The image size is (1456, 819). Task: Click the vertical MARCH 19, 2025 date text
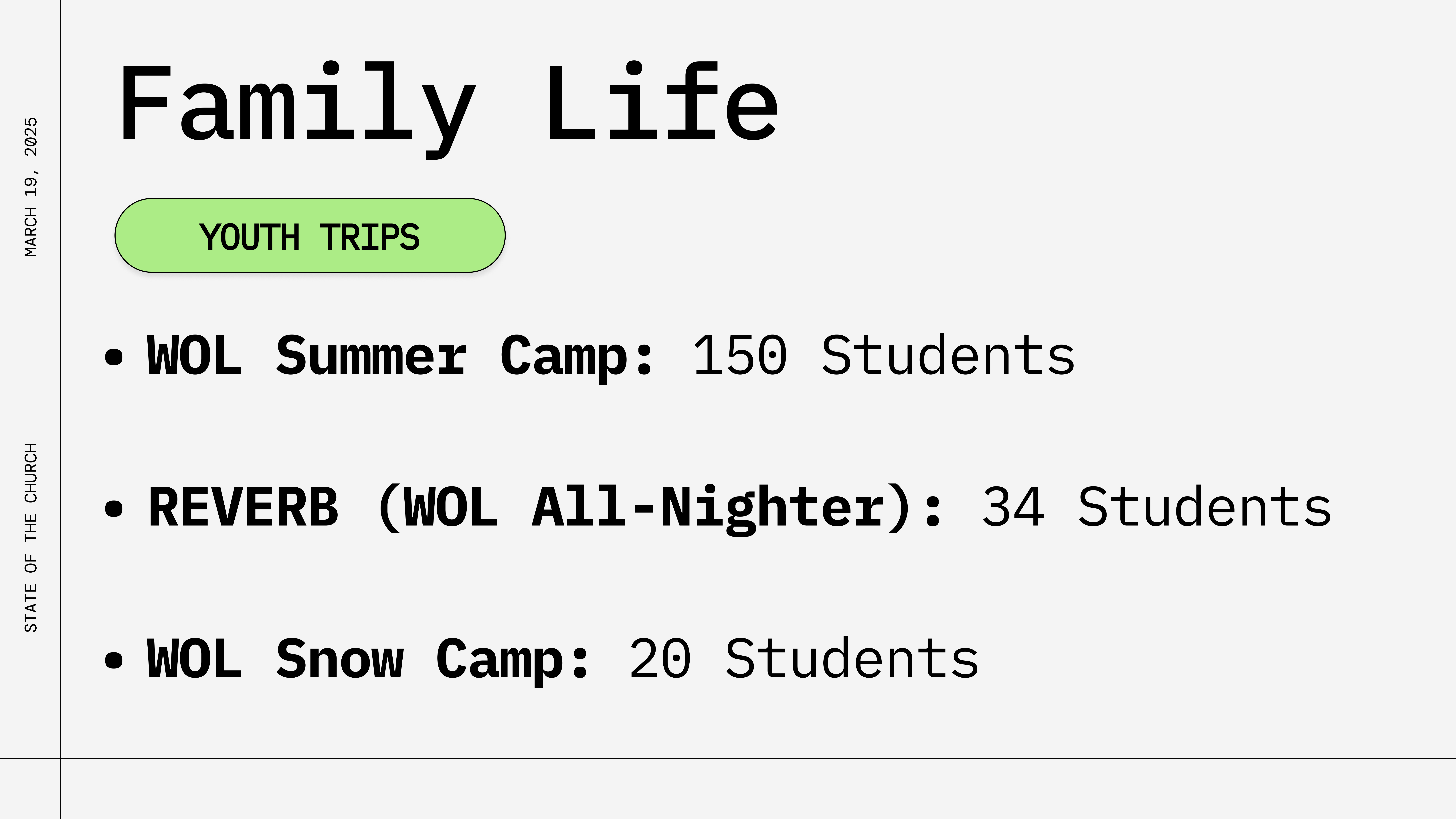point(31,187)
